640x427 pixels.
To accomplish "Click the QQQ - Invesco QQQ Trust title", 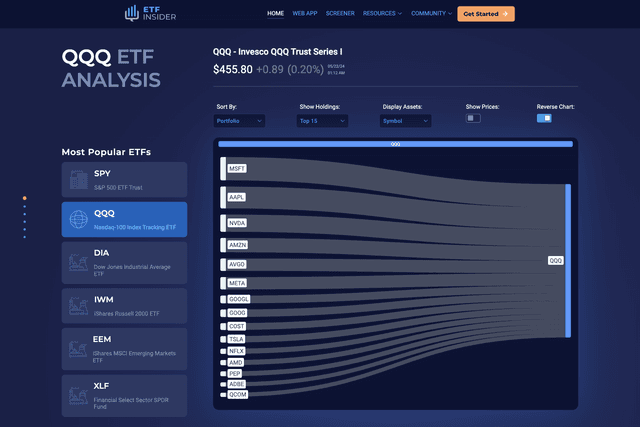I will (x=278, y=52).
